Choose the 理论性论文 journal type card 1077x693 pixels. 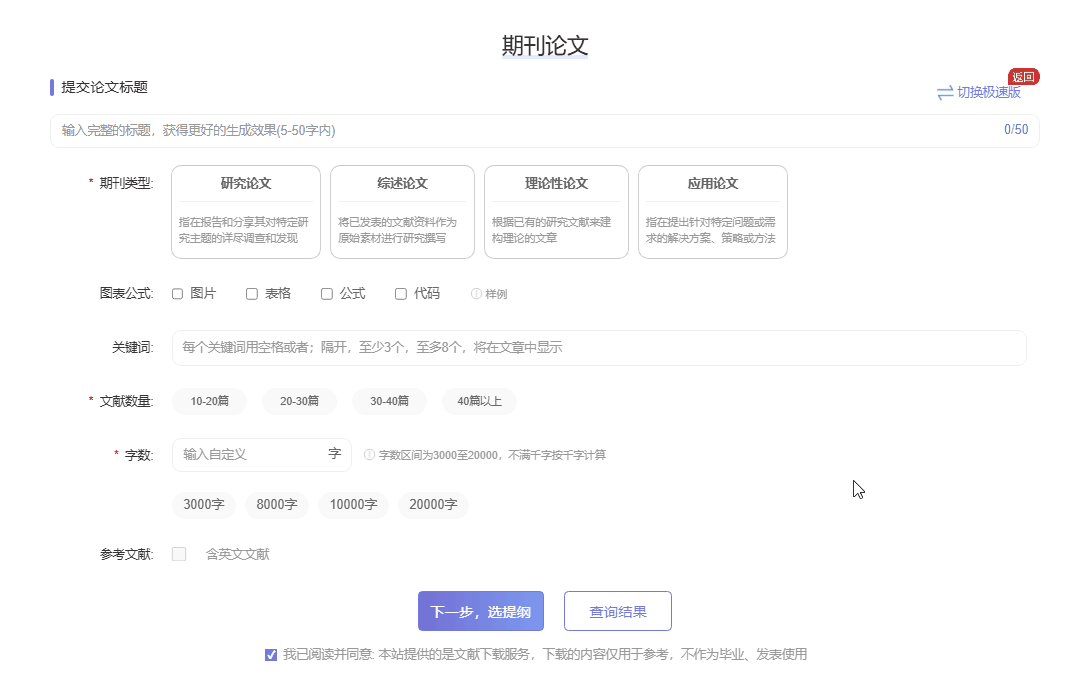[556, 212]
